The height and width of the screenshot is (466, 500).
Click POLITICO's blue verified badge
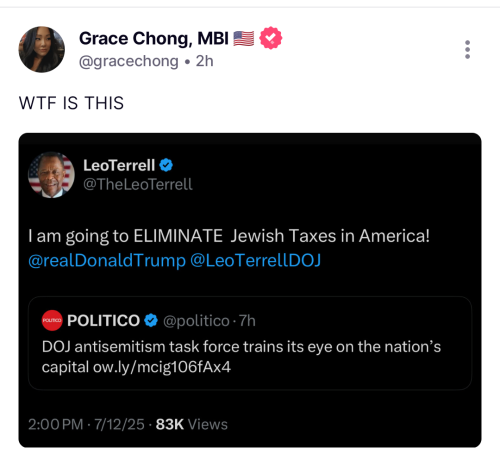point(151,321)
